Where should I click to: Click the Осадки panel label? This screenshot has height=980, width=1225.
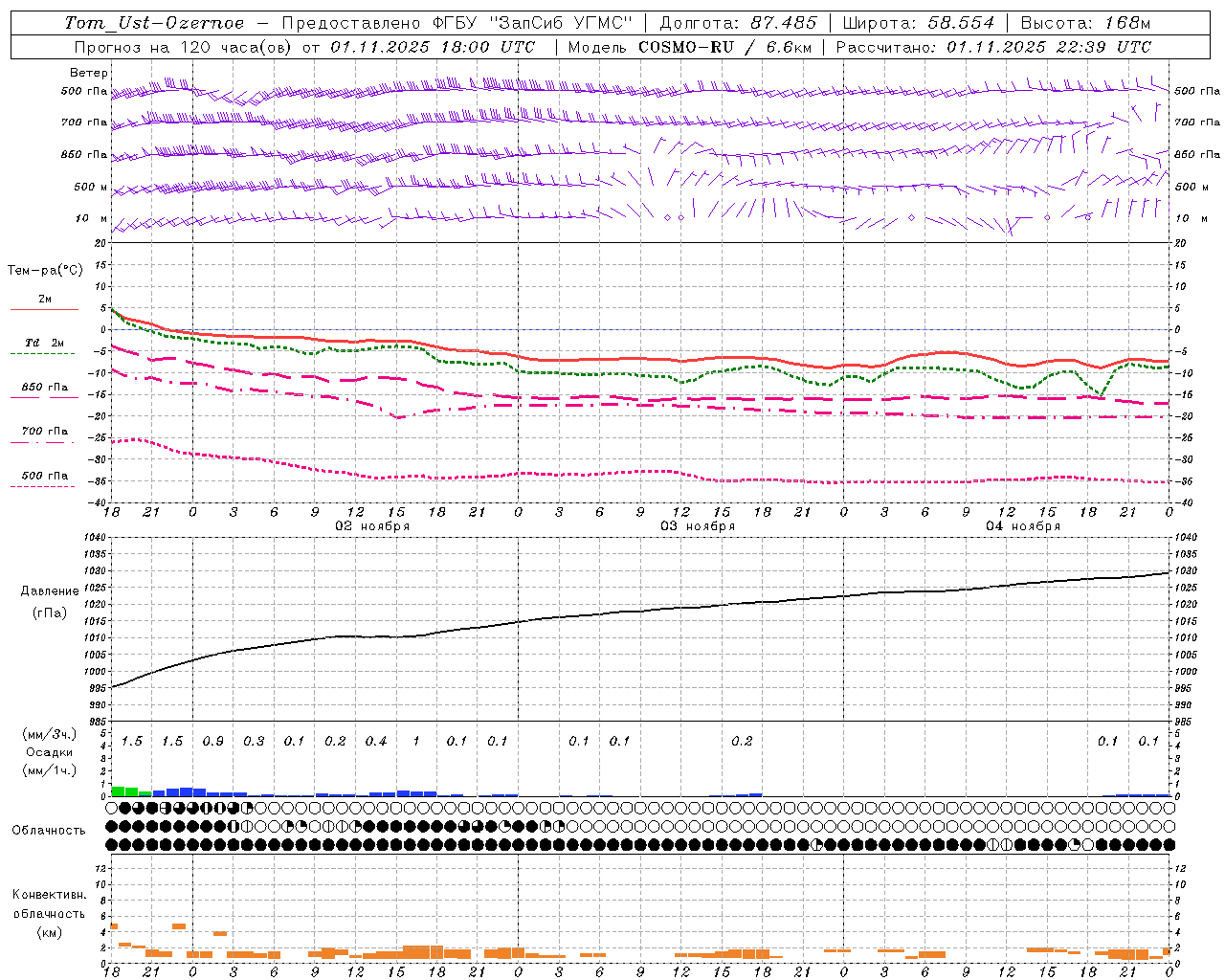49,752
